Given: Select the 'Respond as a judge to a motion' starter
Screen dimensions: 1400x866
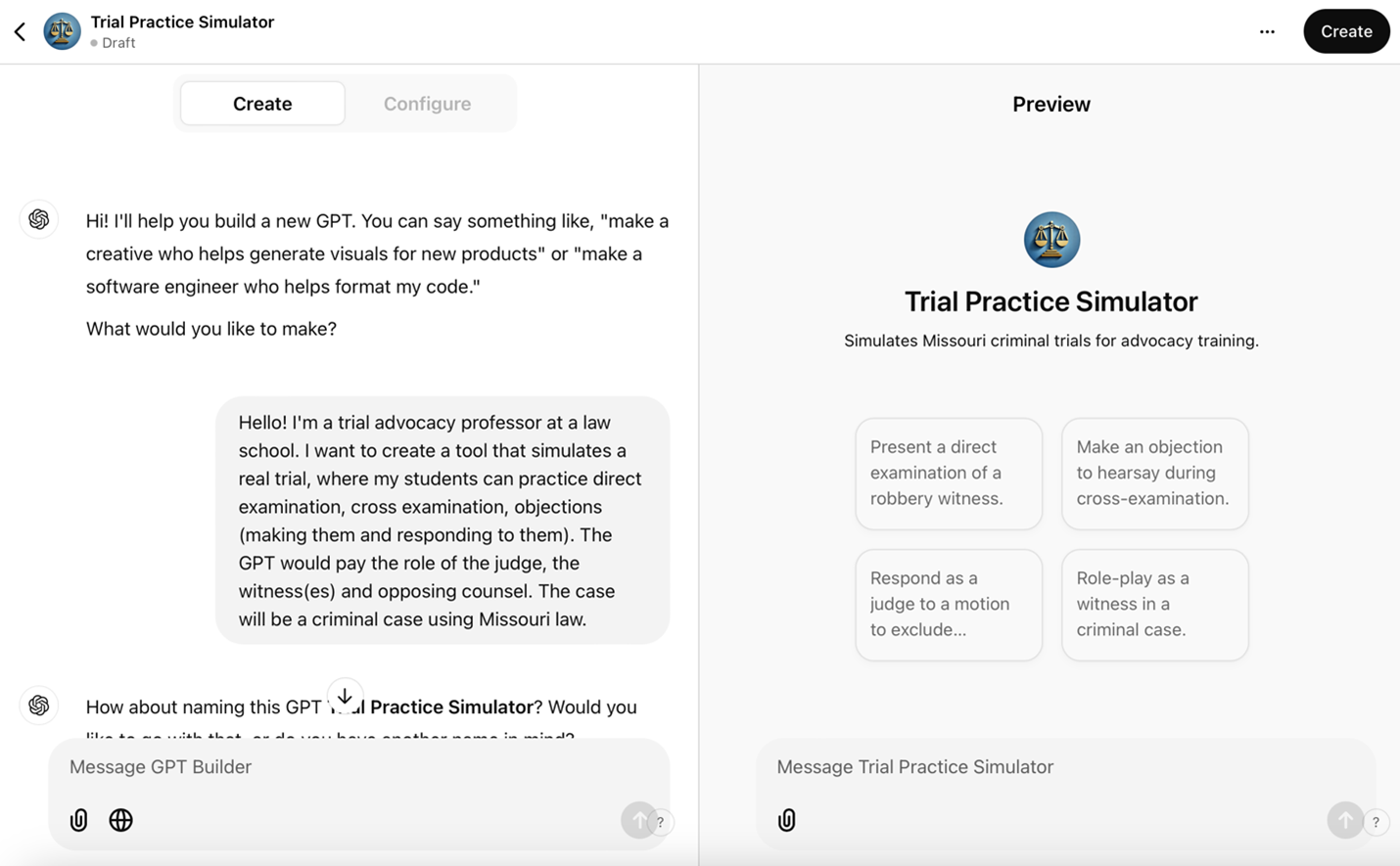Looking at the screenshot, I should (x=948, y=604).
